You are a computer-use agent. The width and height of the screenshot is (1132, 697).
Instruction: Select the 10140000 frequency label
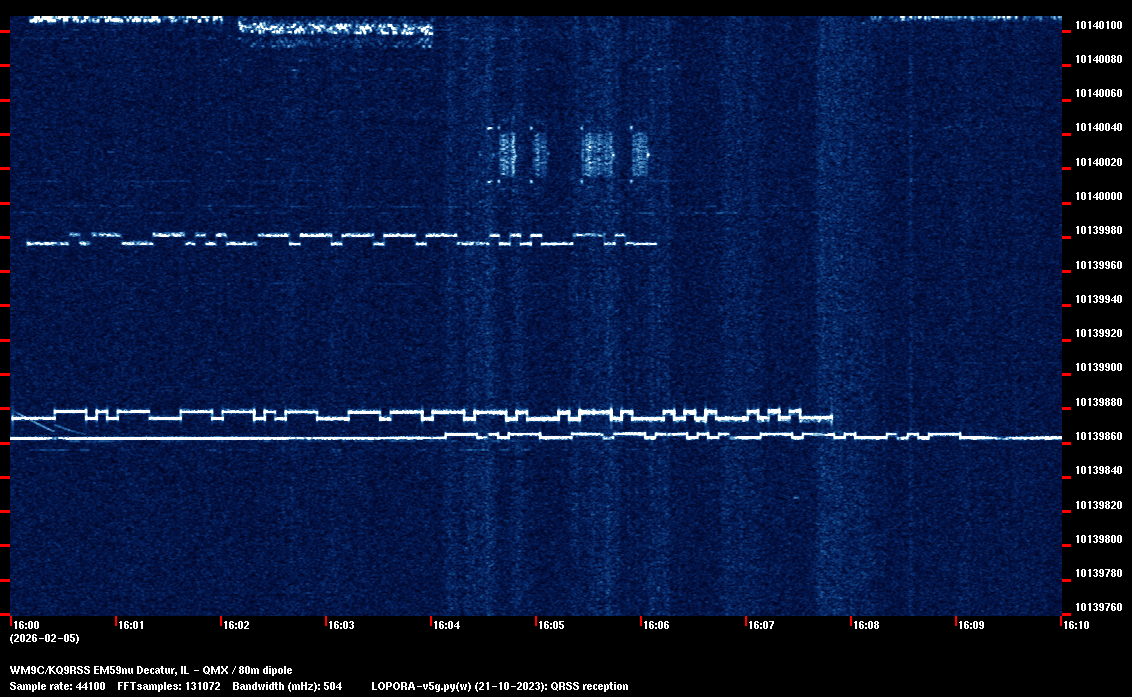point(1097,196)
